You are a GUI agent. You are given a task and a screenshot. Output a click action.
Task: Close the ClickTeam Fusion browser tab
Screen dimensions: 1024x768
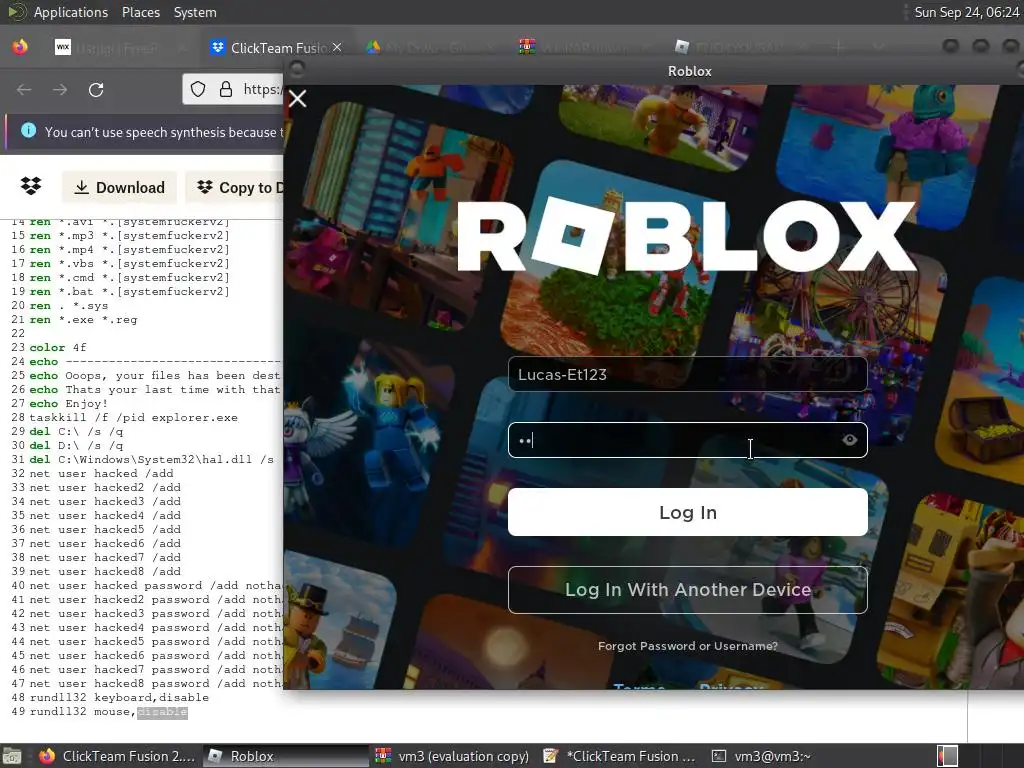[337, 47]
